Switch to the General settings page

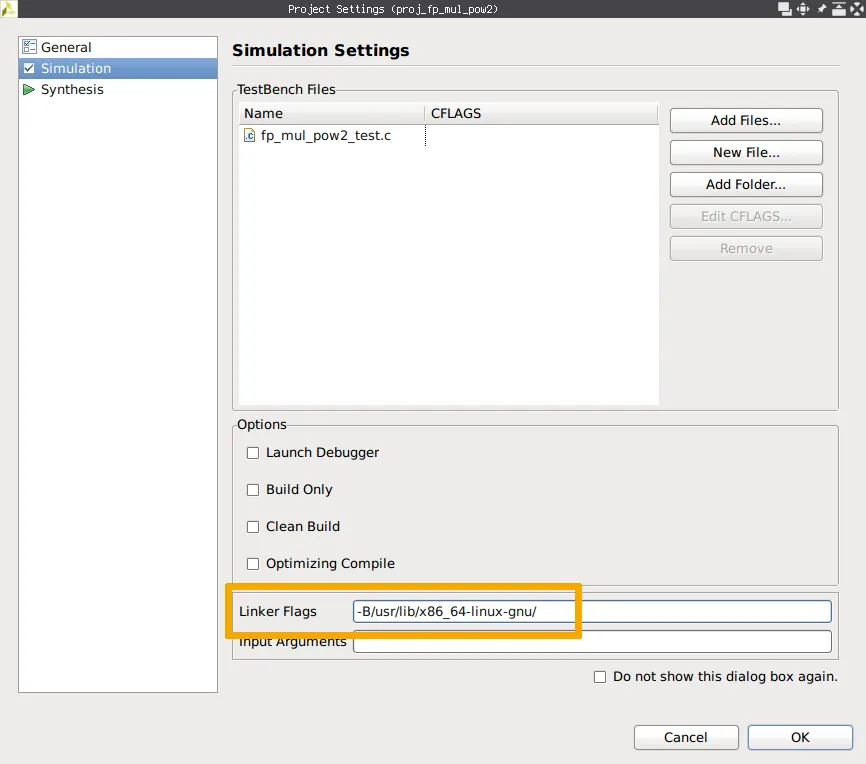[x=66, y=47]
